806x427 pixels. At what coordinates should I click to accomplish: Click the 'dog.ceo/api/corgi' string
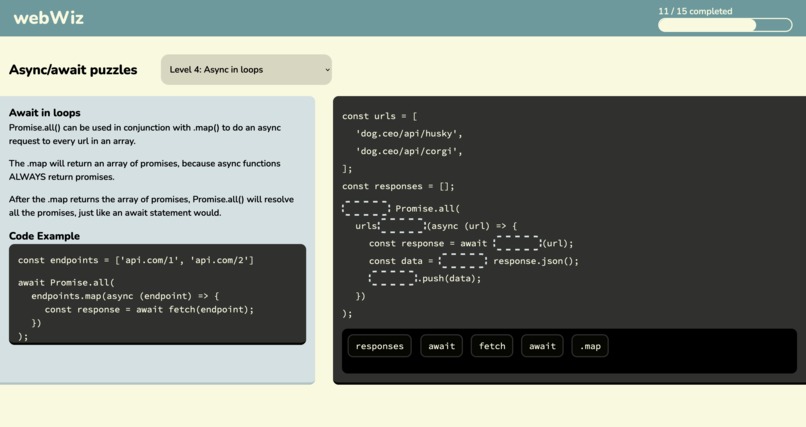coord(409,151)
